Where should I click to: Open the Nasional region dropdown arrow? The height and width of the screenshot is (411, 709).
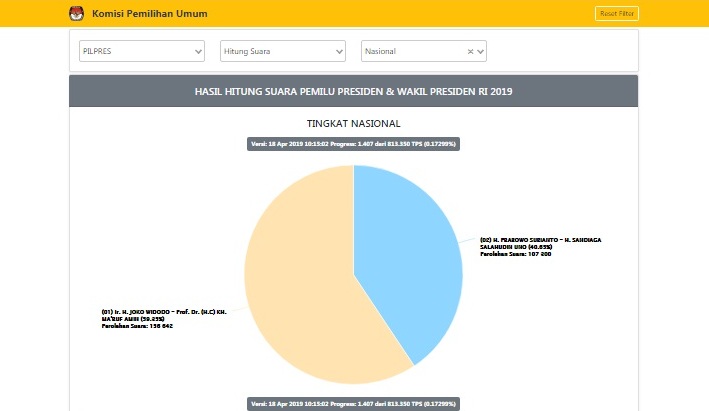point(481,50)
